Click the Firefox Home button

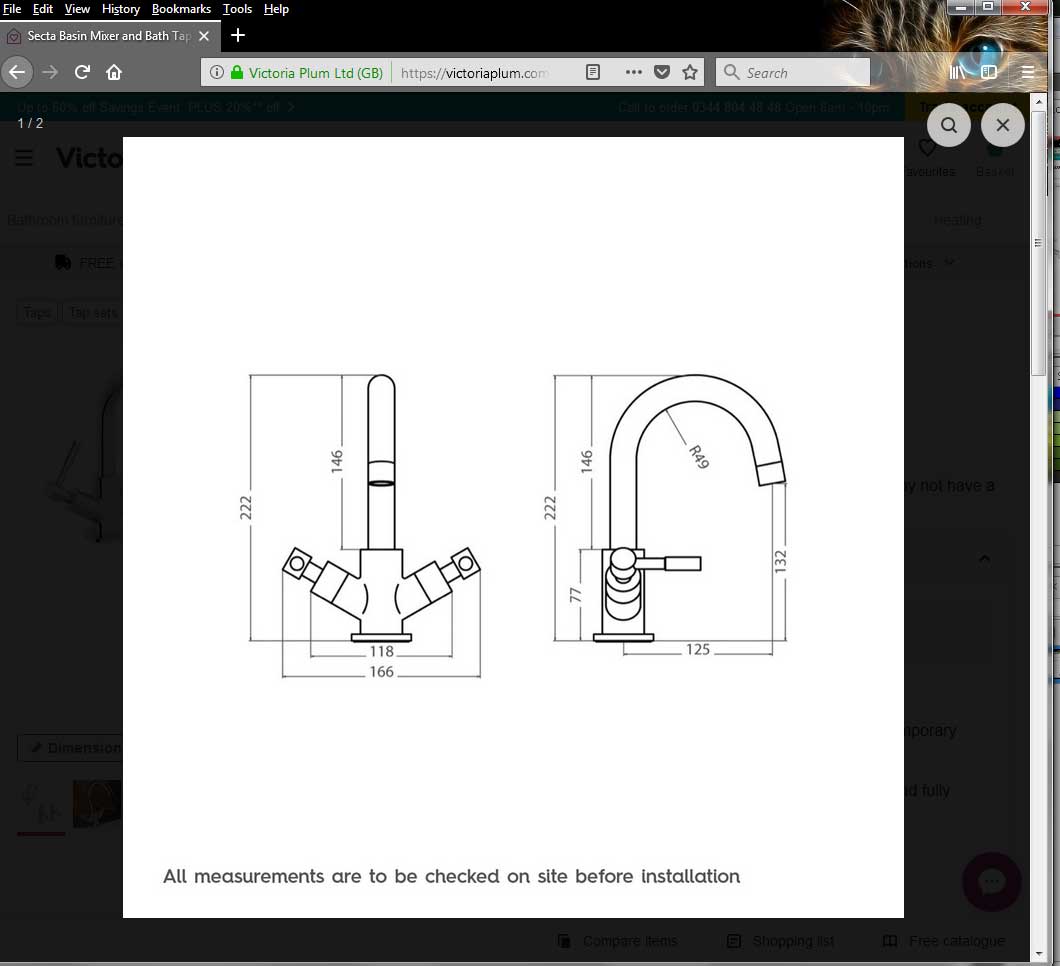click(x=114, y=72)
